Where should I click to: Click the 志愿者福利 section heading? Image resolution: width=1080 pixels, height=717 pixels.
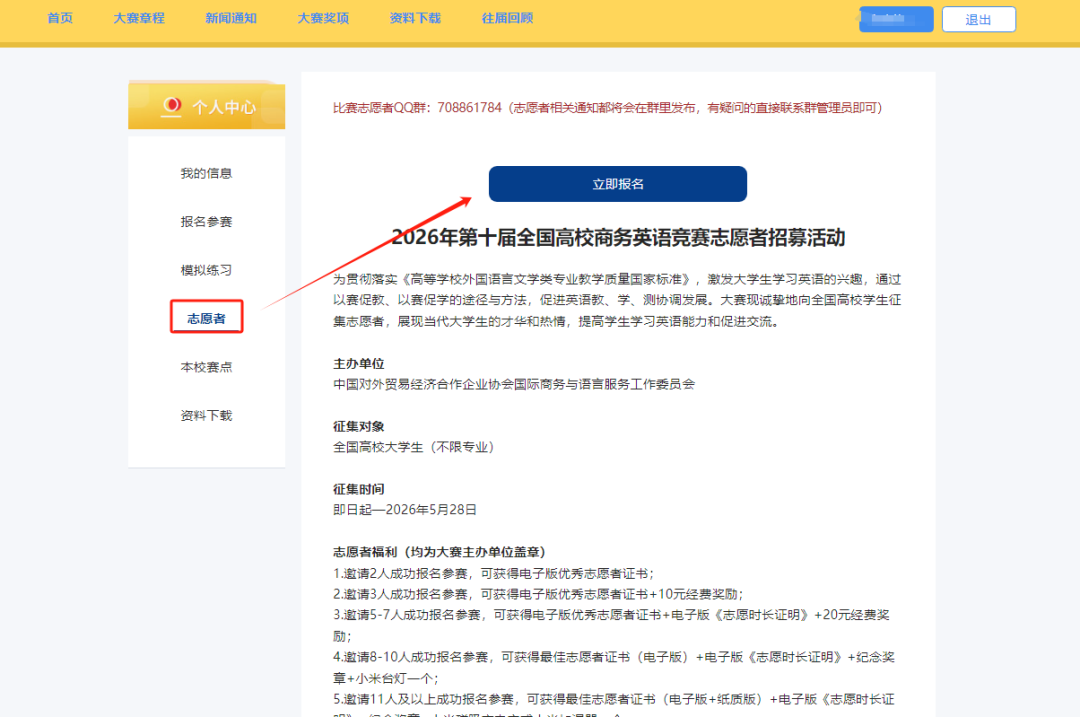click(x=438, y=551)
